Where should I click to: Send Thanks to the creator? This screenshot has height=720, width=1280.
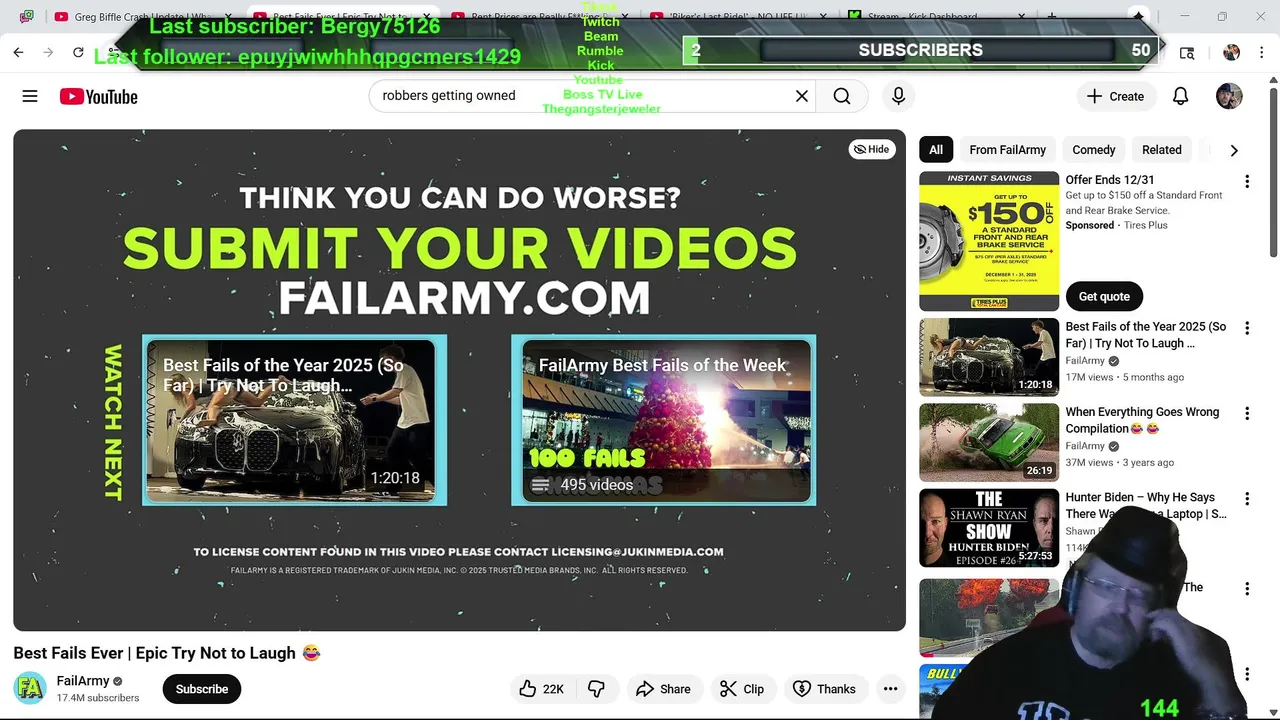(824, 689)
